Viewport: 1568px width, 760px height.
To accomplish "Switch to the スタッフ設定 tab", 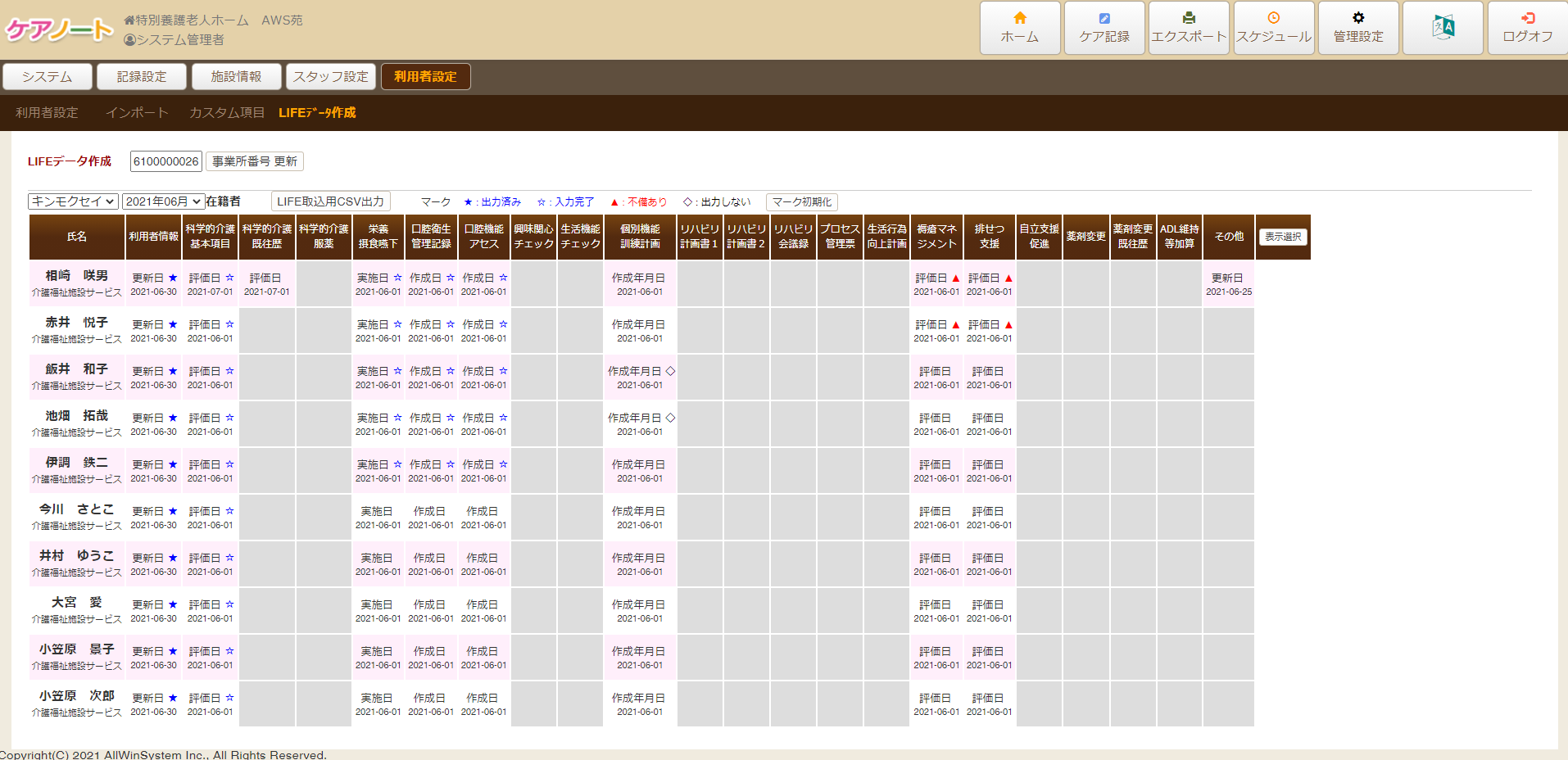I will [330, 76].
